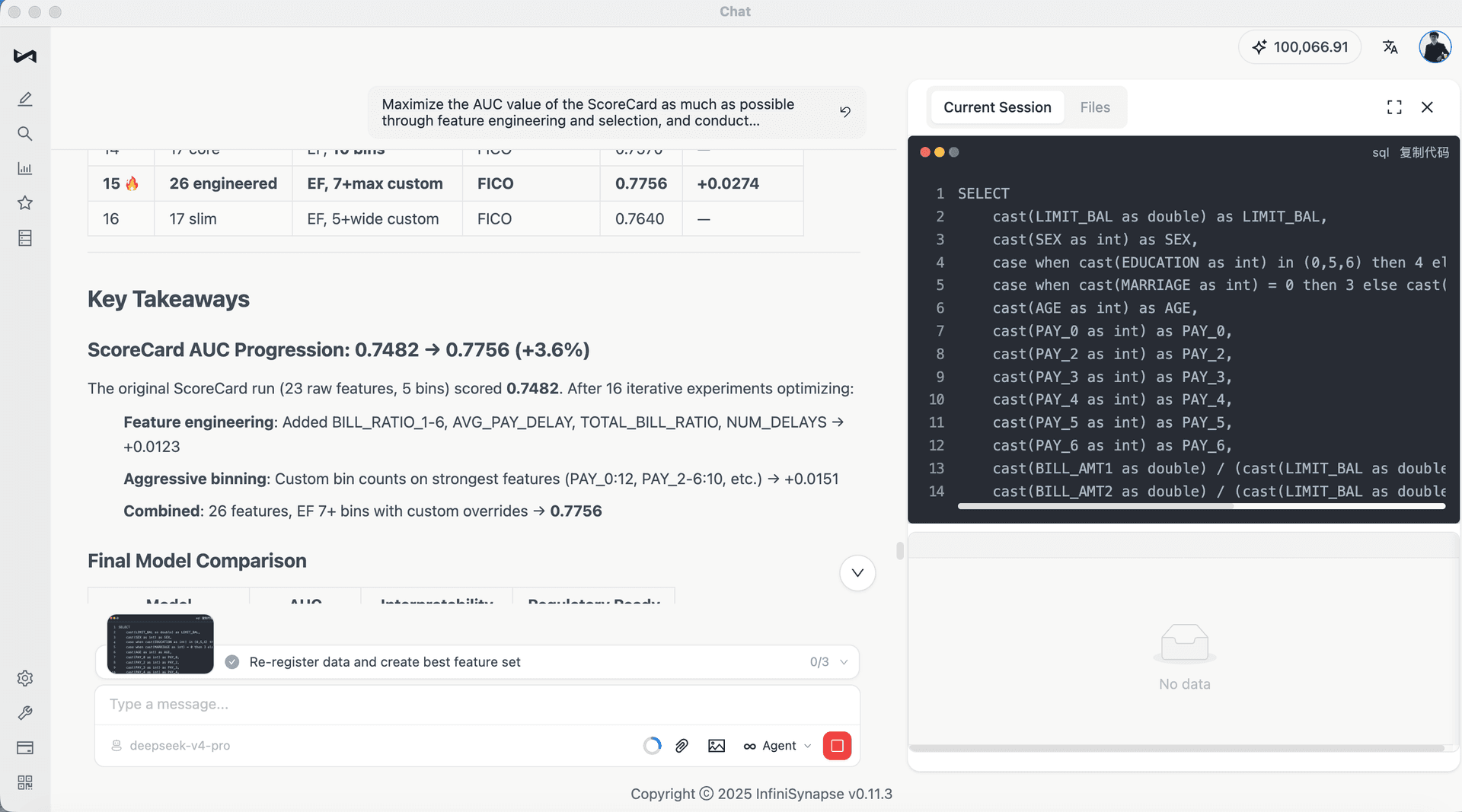Click the row number 15 fire cell
The width and height of the screenshot is (1462, 812).
tap(121, 183)
